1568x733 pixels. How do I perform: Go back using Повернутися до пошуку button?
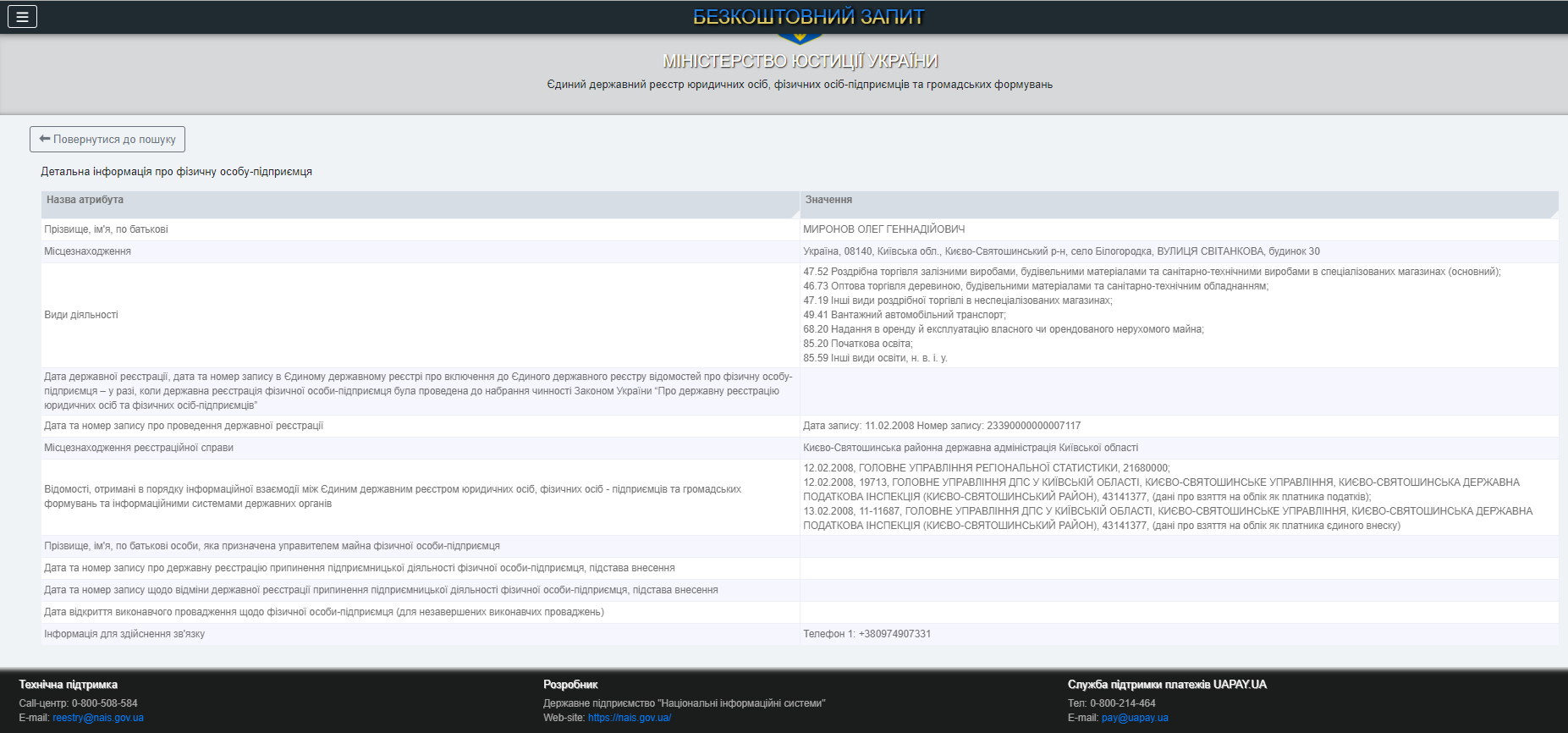point(107,140)
